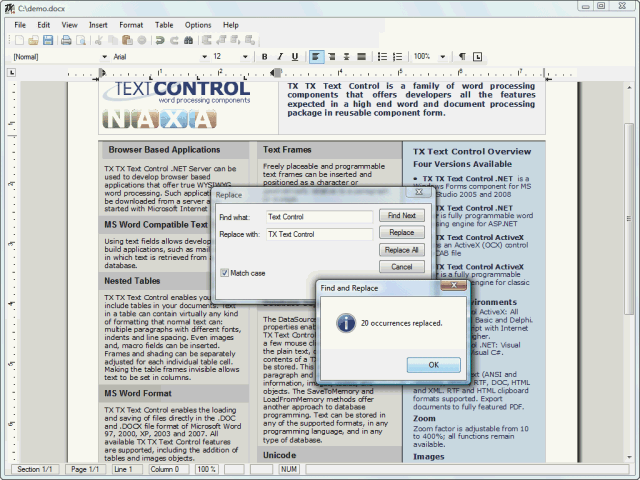
Task: Open the Table menu
Action: coord(163,24)
